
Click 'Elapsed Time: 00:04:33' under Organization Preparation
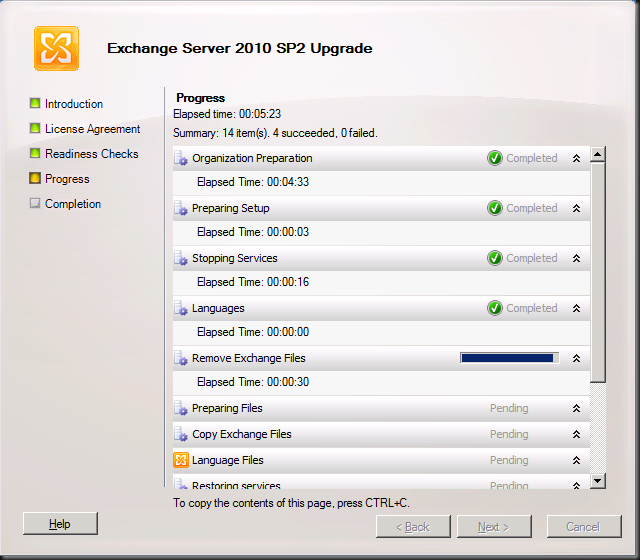coord(253,182)
